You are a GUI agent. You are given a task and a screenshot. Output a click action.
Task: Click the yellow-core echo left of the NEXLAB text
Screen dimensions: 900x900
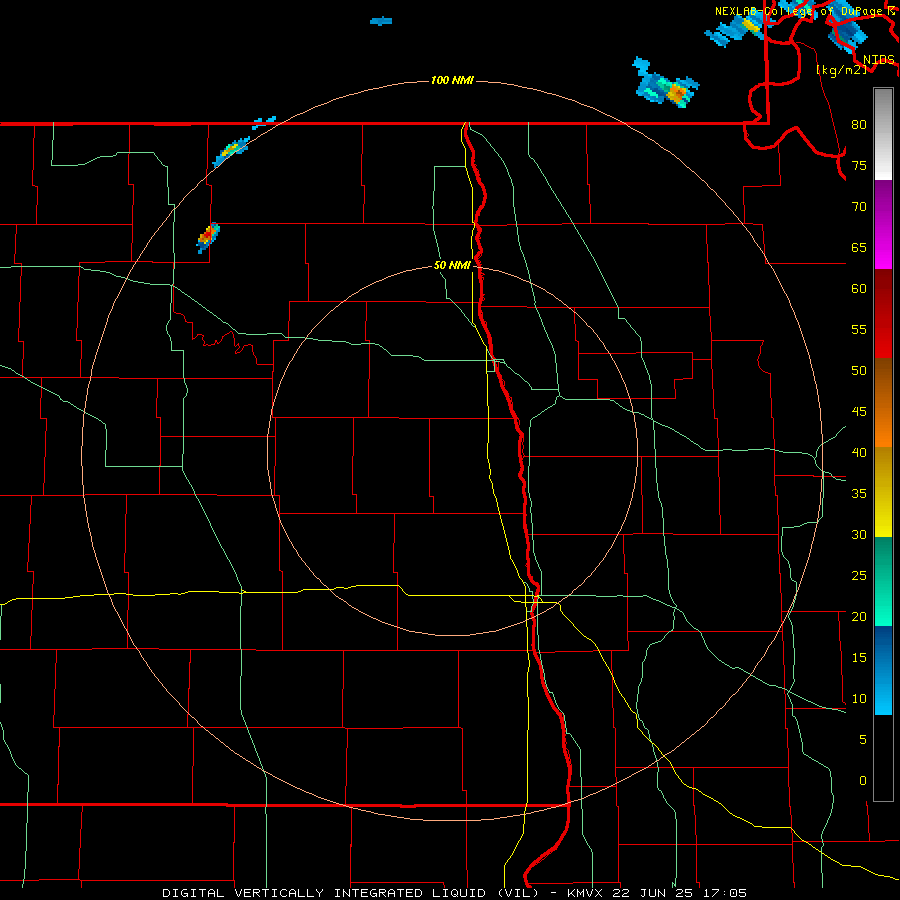[739, 29]
